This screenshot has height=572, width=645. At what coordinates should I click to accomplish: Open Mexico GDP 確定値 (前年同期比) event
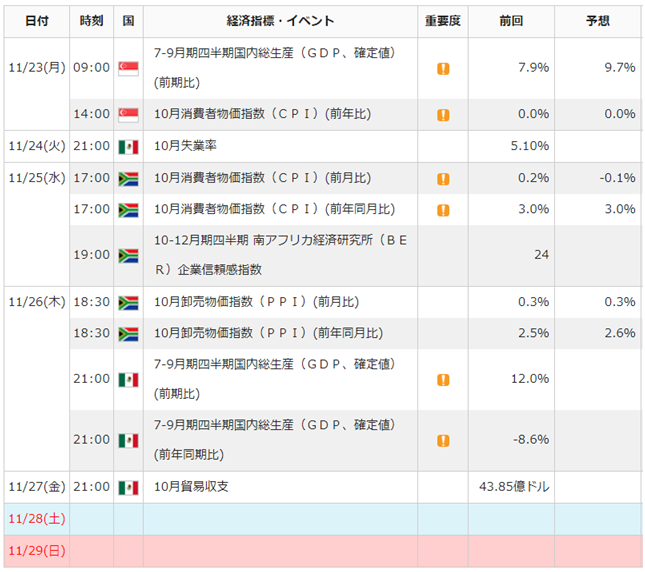(x=274, y=440)
